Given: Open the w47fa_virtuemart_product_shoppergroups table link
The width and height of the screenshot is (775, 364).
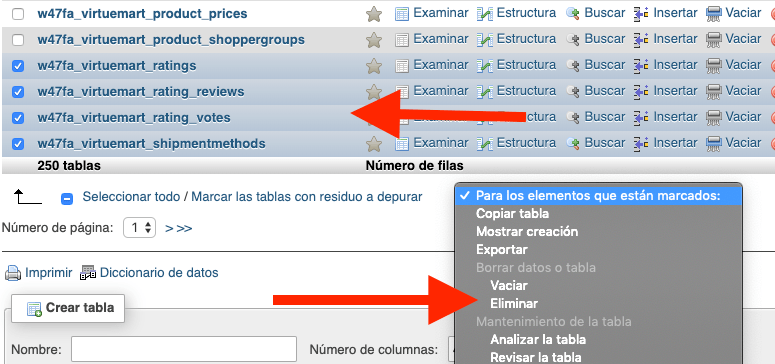Looking at the screenshot, I should [171, 40].
